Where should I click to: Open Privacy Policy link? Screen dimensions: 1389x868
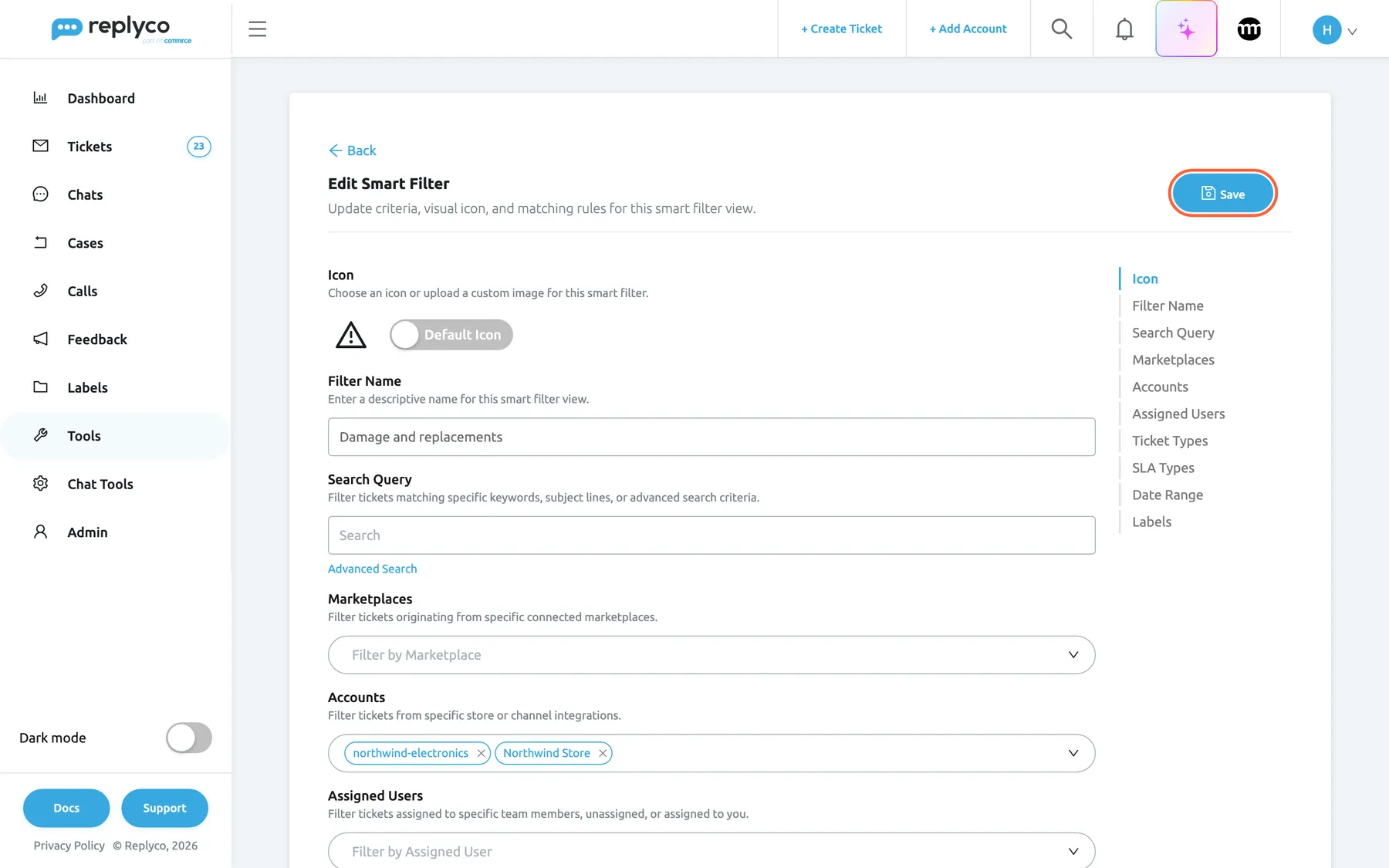69,846
